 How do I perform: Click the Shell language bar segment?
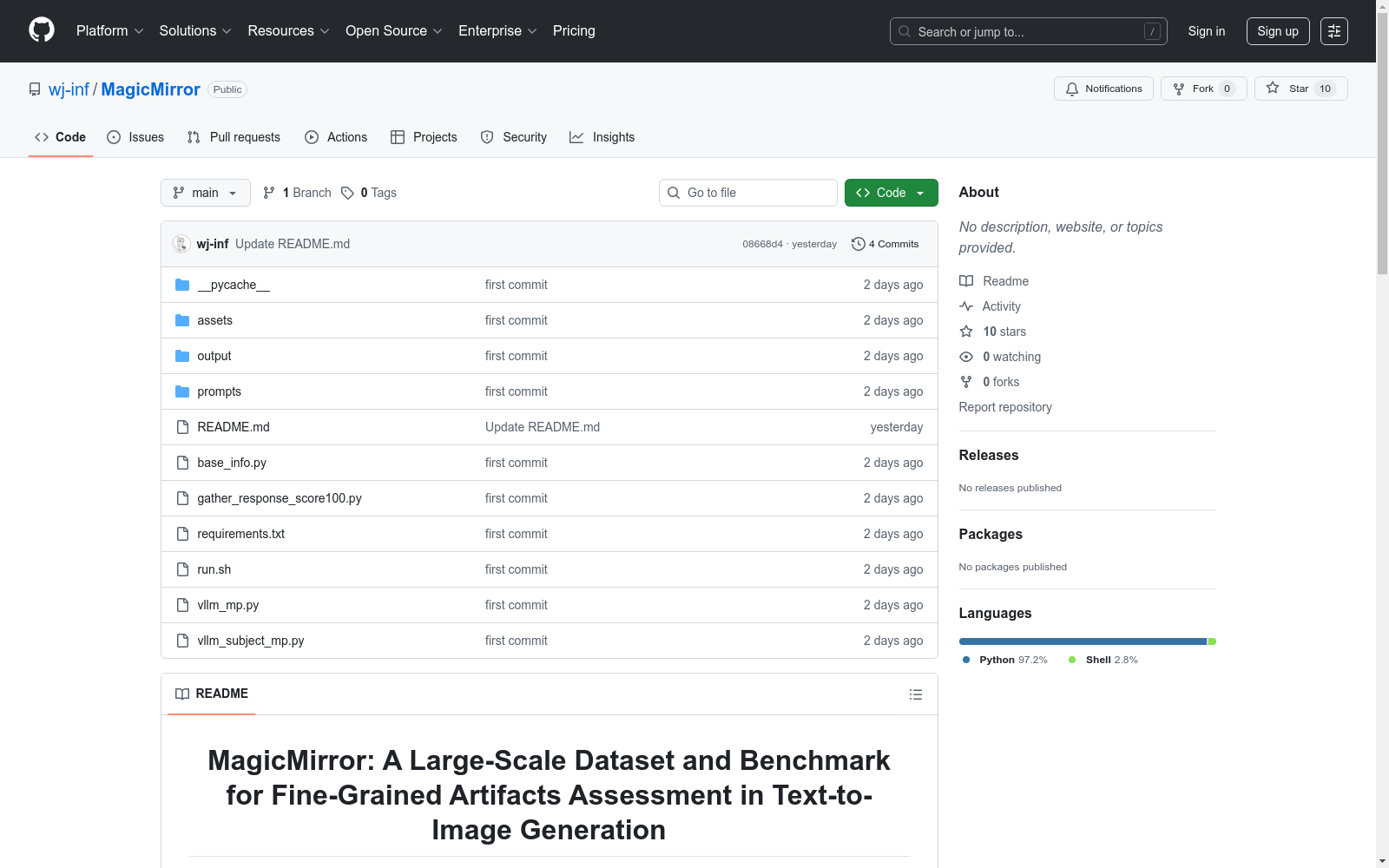1212,641
